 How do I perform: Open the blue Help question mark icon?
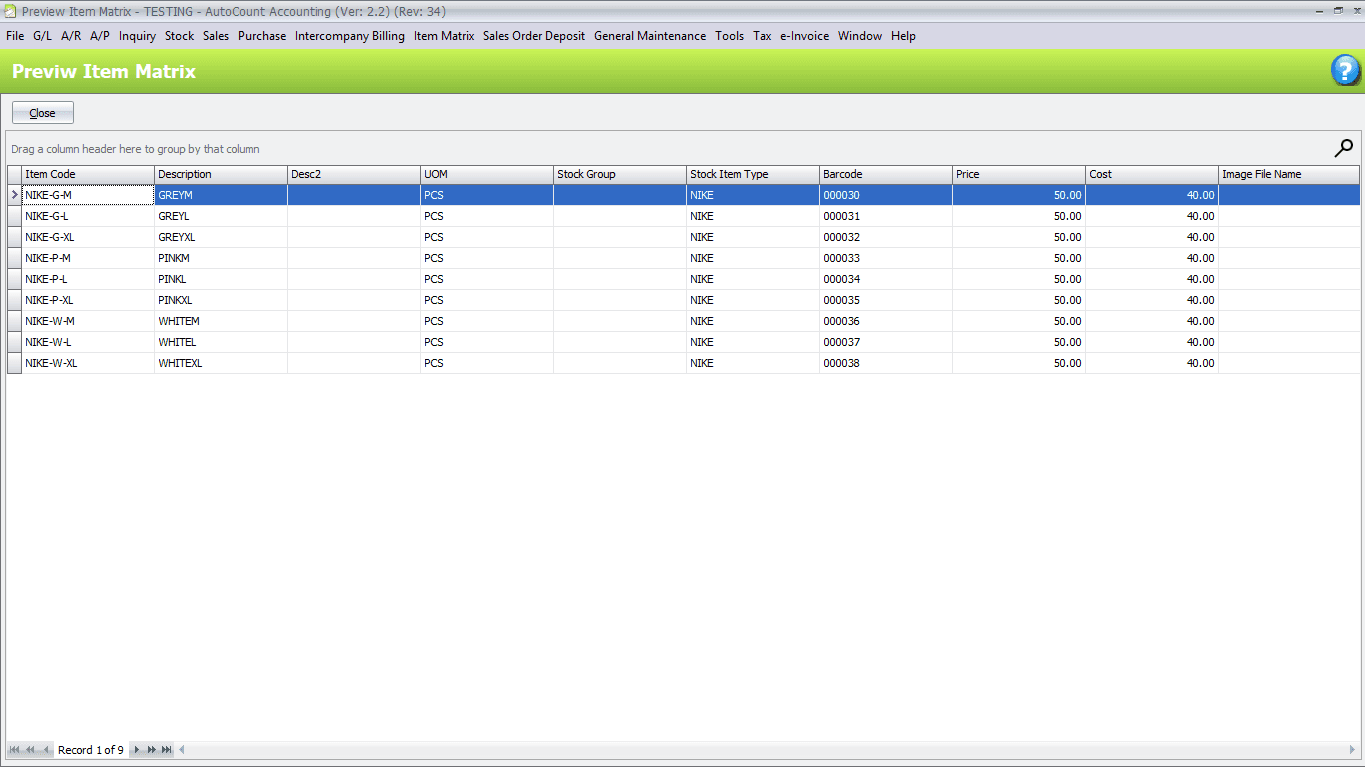1344,71
